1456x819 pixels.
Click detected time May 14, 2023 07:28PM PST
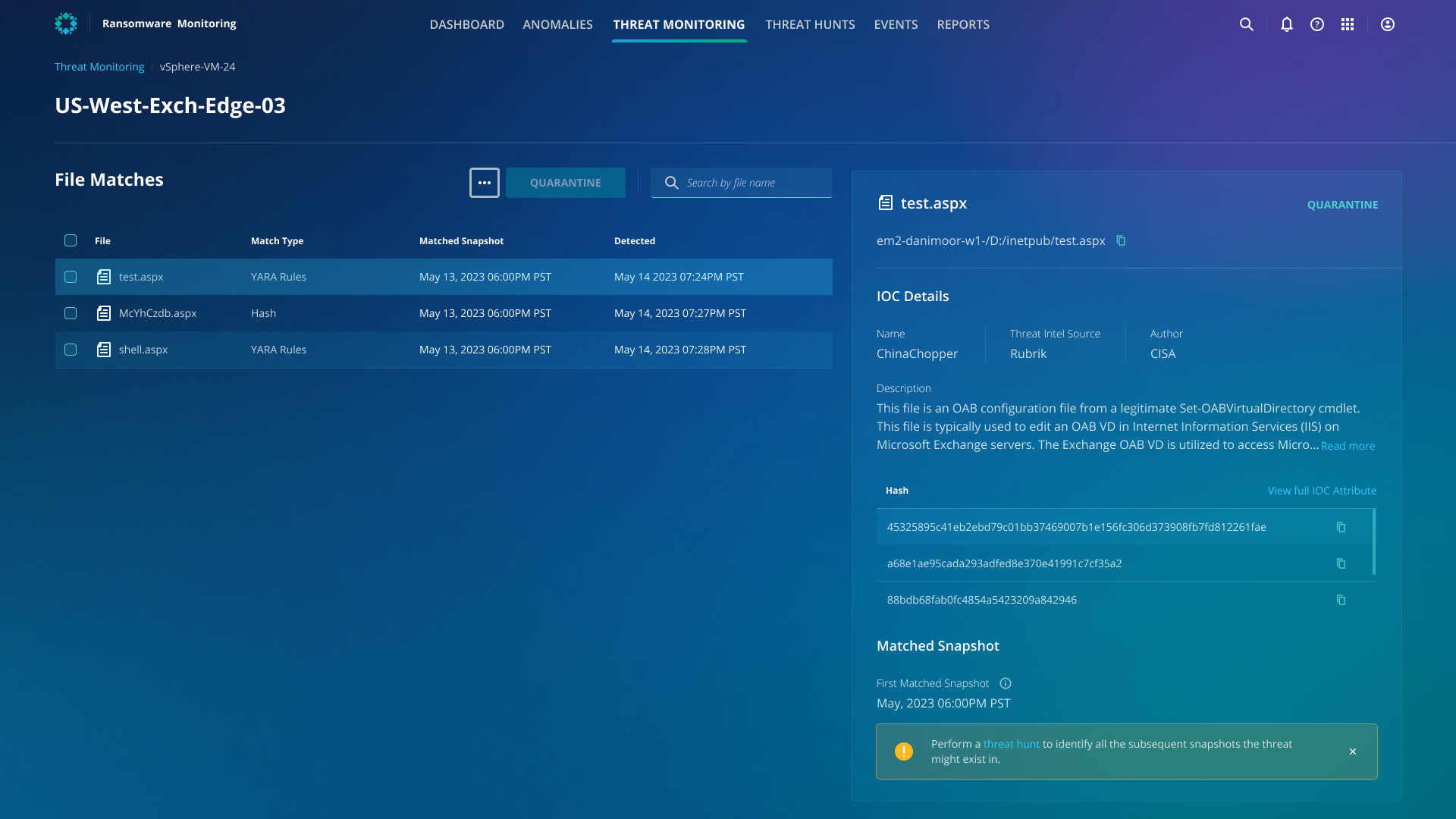[x=680, y=350]
